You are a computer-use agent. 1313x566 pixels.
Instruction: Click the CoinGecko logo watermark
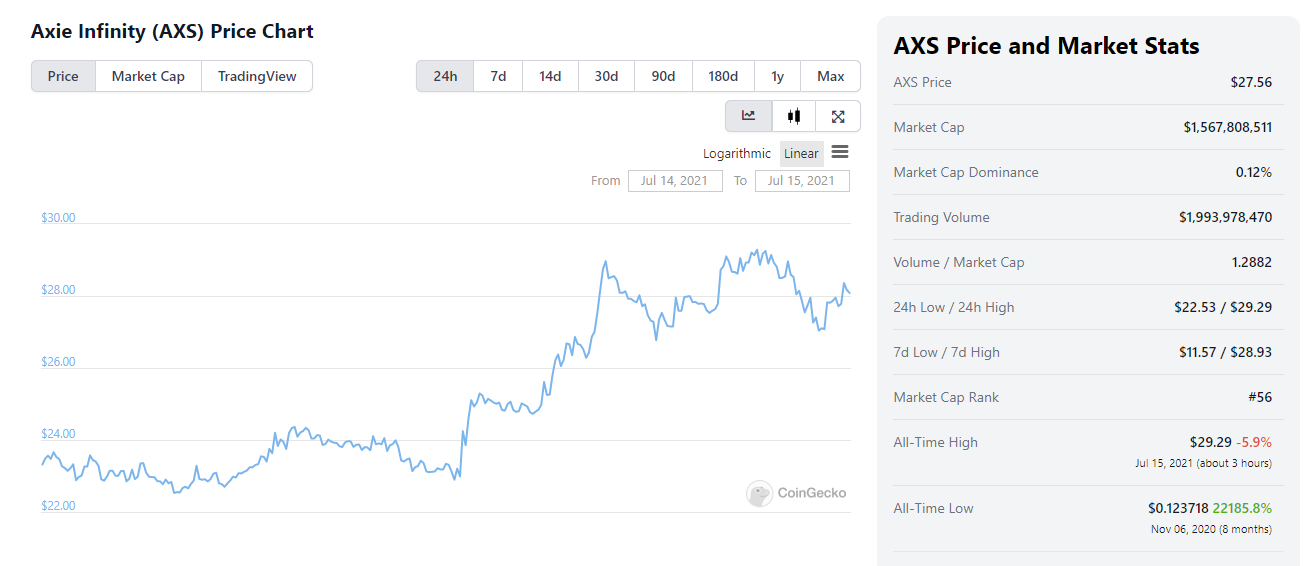click(796, 493)
